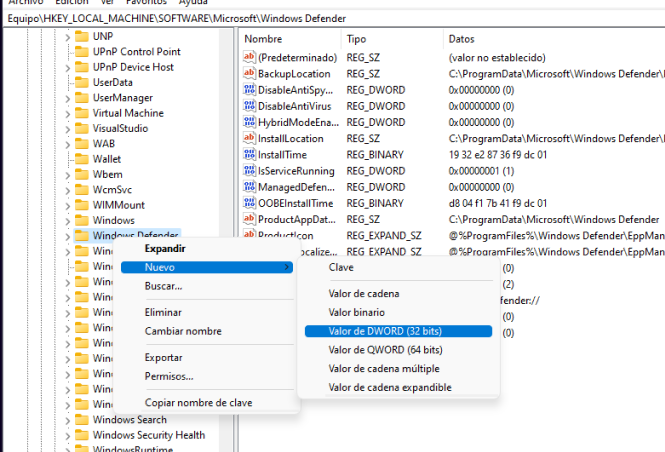Expand the VisualStudio tree node

click(67, 129)
